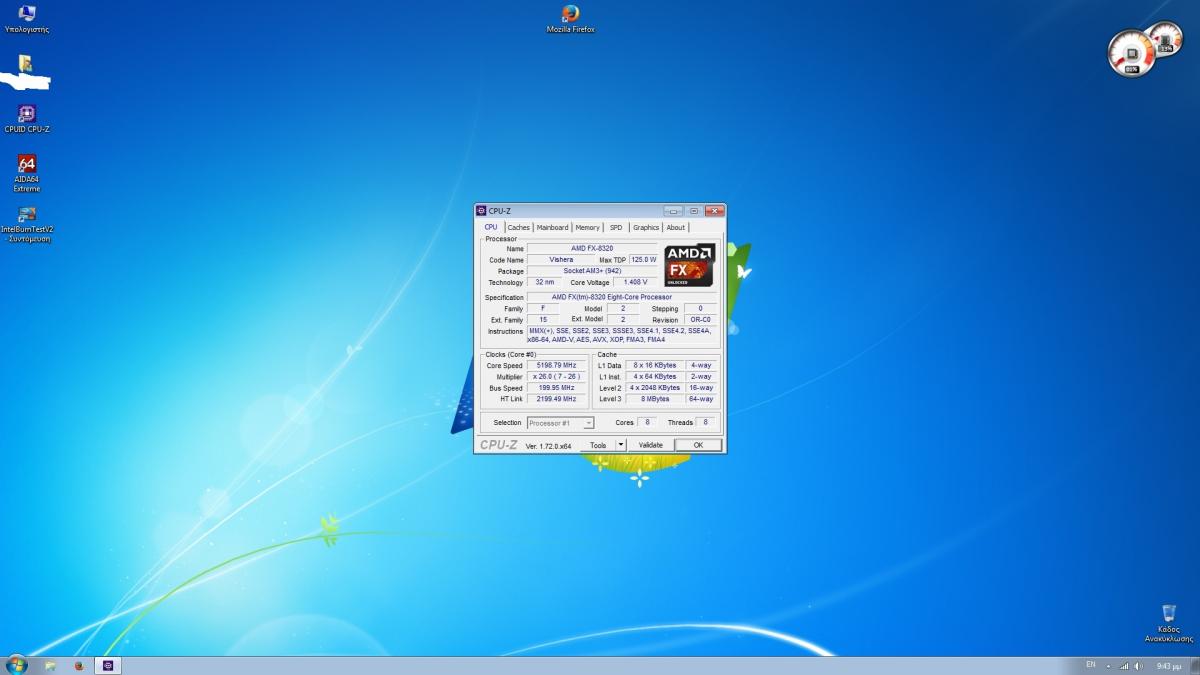The width and height of the screenshot is (1200, 675).
Task: Switch to the CPU tab
Action: [491, 227]
